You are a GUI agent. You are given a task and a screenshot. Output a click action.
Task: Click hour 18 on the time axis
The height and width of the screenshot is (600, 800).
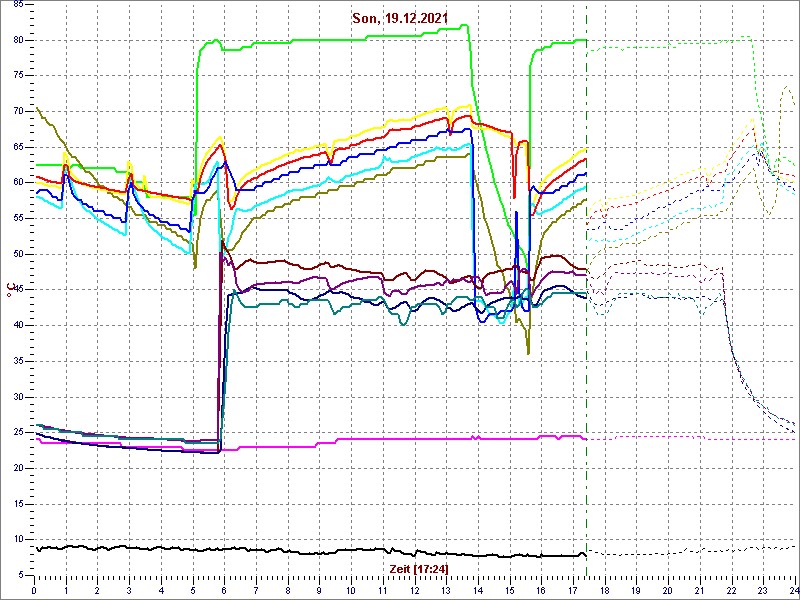(604, 589)
